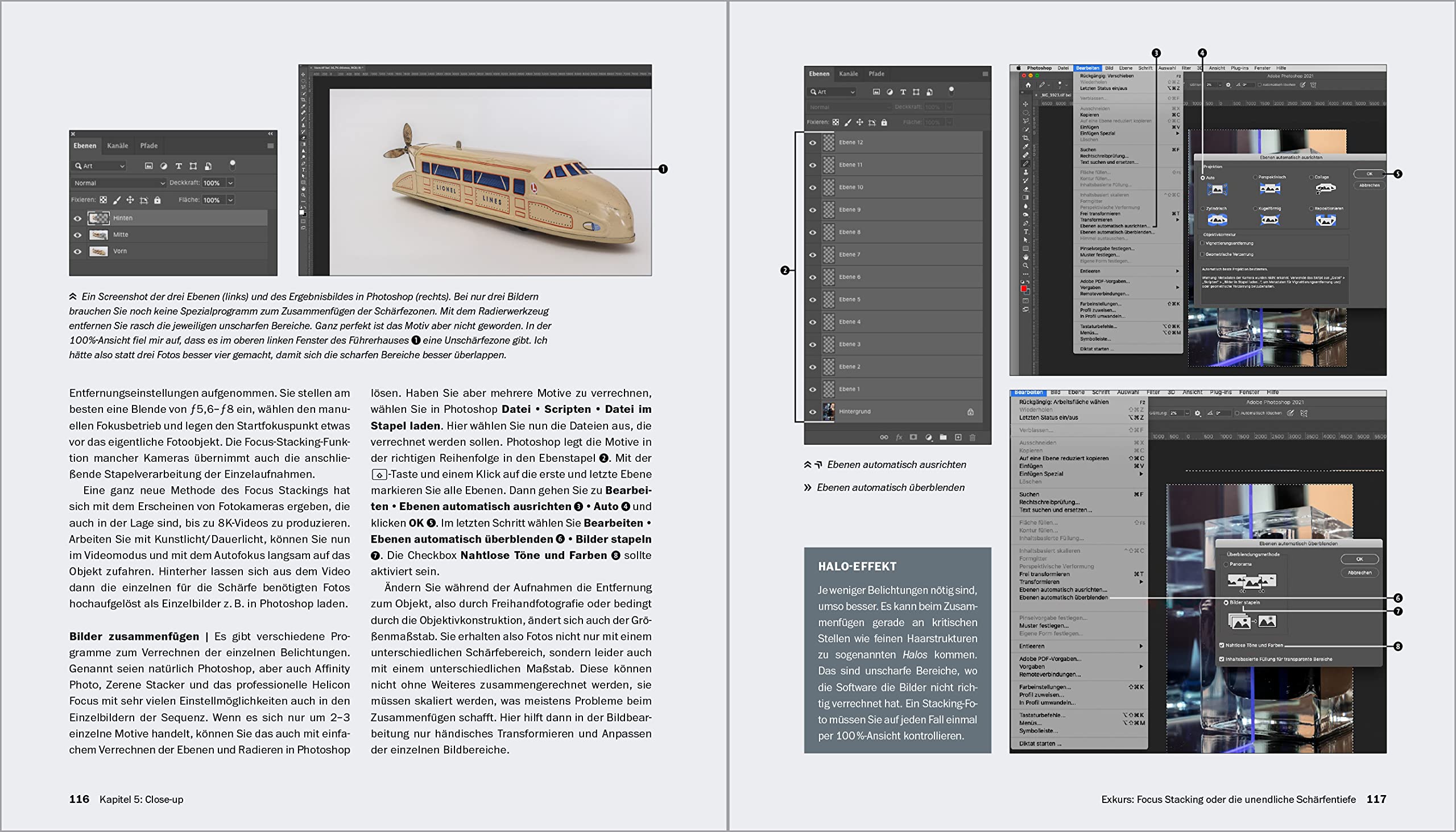Viewport: 1456px width, 832px height.
Task: Open Photoshop menu in the auto-align screenshot menu bar
Action: tap(1040, 68)
